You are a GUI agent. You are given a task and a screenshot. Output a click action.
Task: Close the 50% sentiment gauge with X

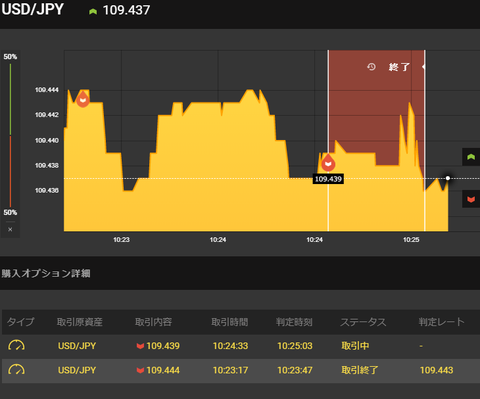pyautogui.click(x=10, y=229)
